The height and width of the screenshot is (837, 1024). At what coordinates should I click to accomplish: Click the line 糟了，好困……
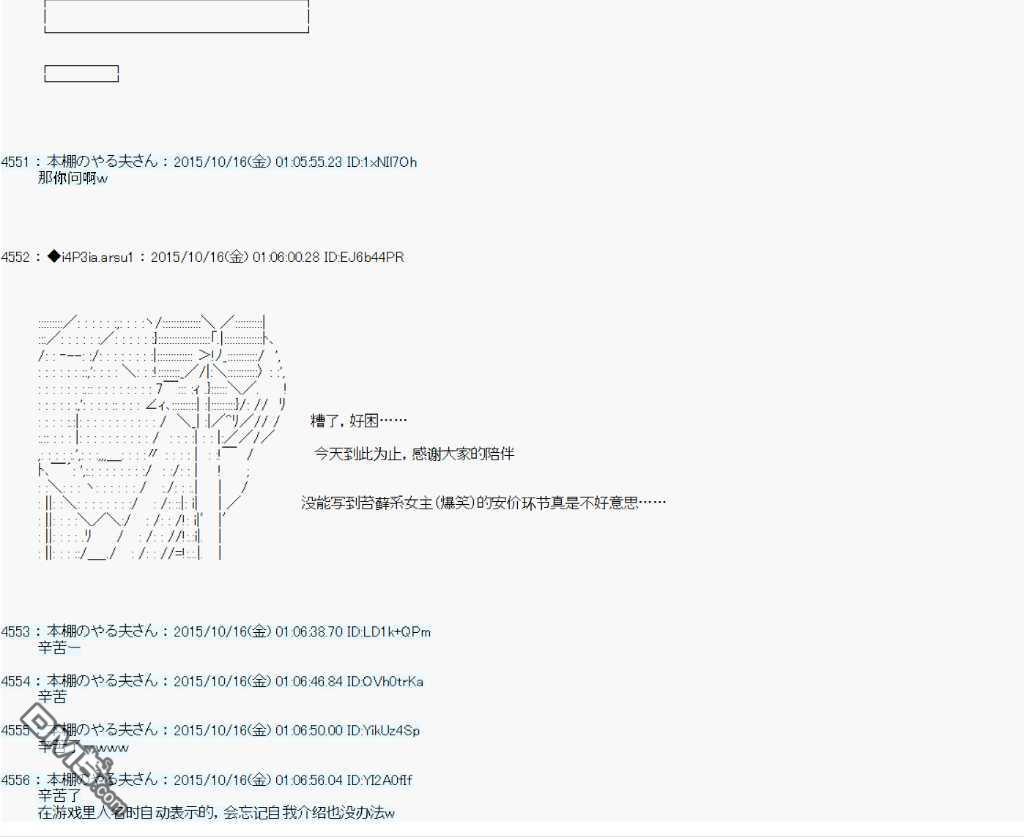(x=358, y=421)
